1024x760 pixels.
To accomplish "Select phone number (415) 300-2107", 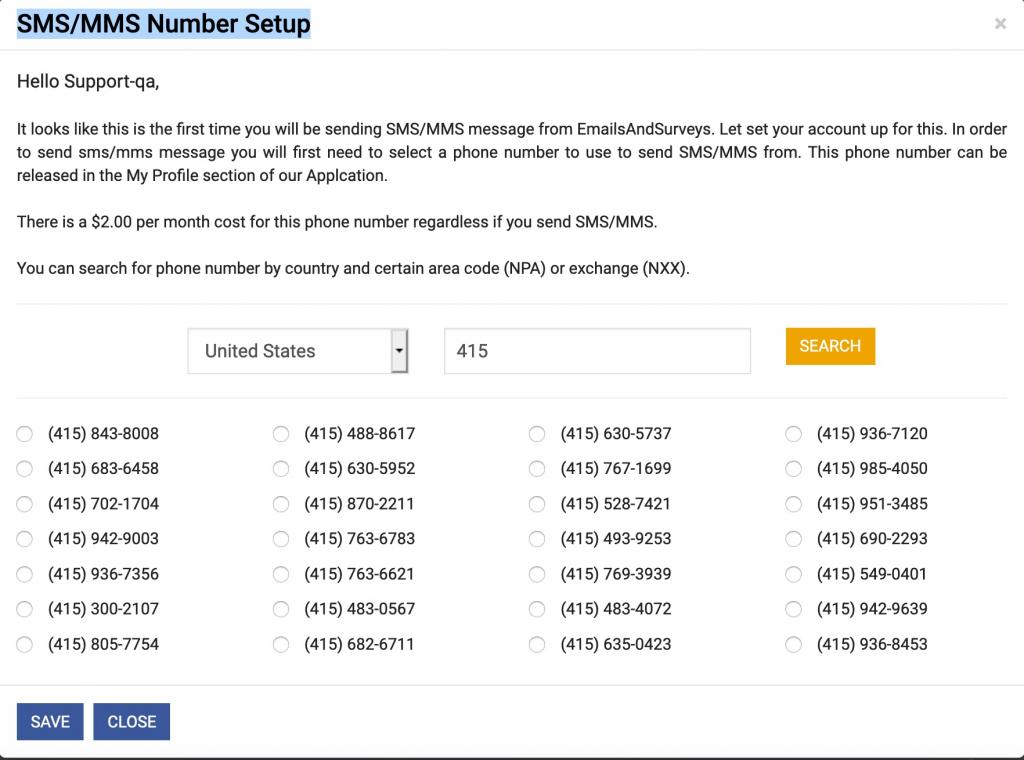I will pyautogui.click(x=25, y=609).
